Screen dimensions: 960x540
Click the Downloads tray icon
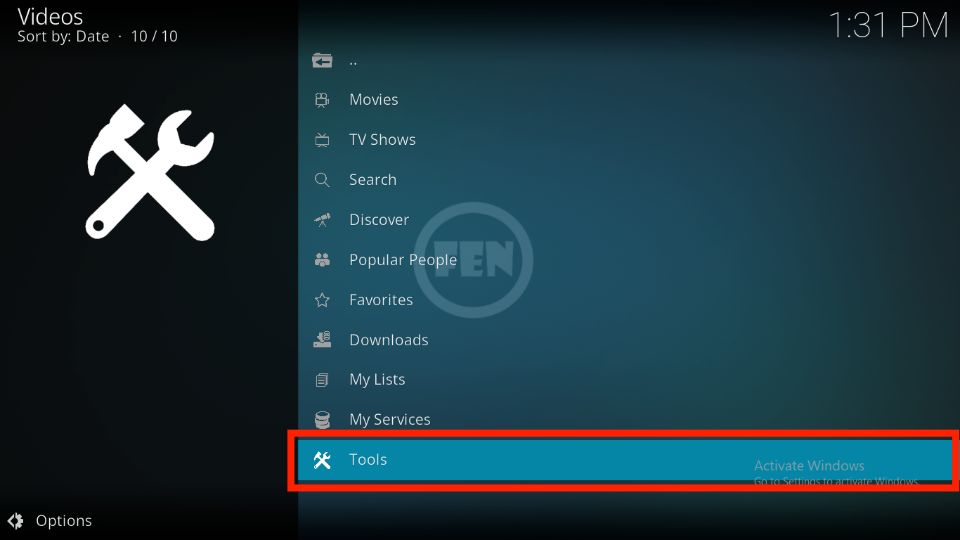[322, 339]
